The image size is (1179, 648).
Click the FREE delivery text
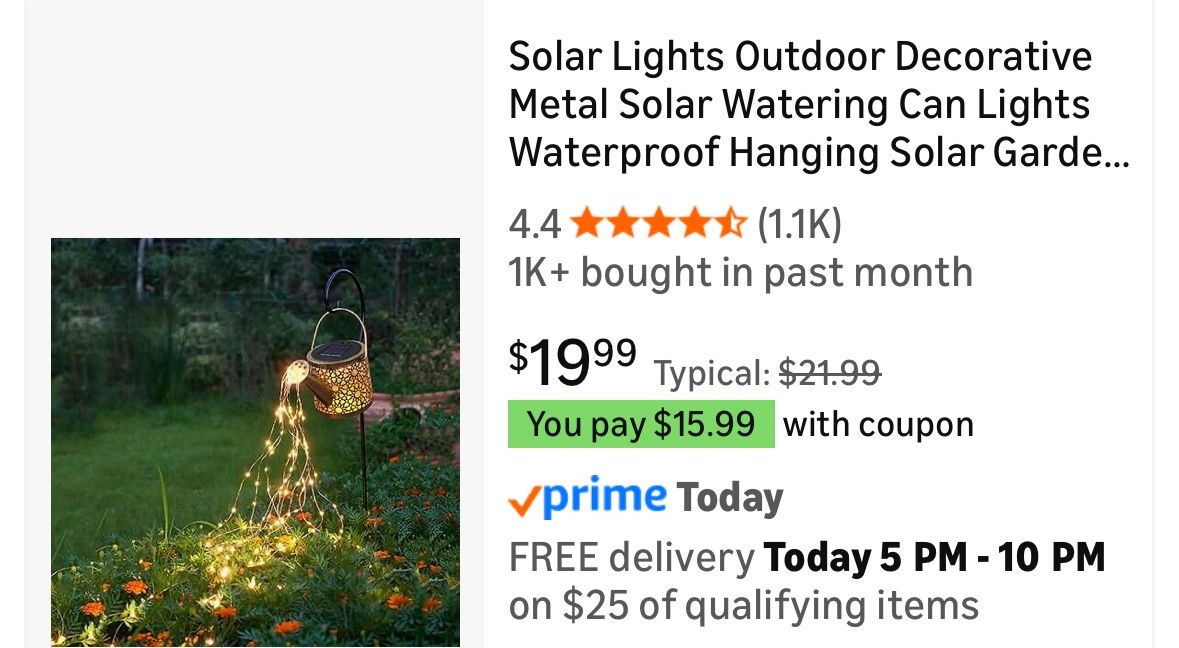[630, 557]
